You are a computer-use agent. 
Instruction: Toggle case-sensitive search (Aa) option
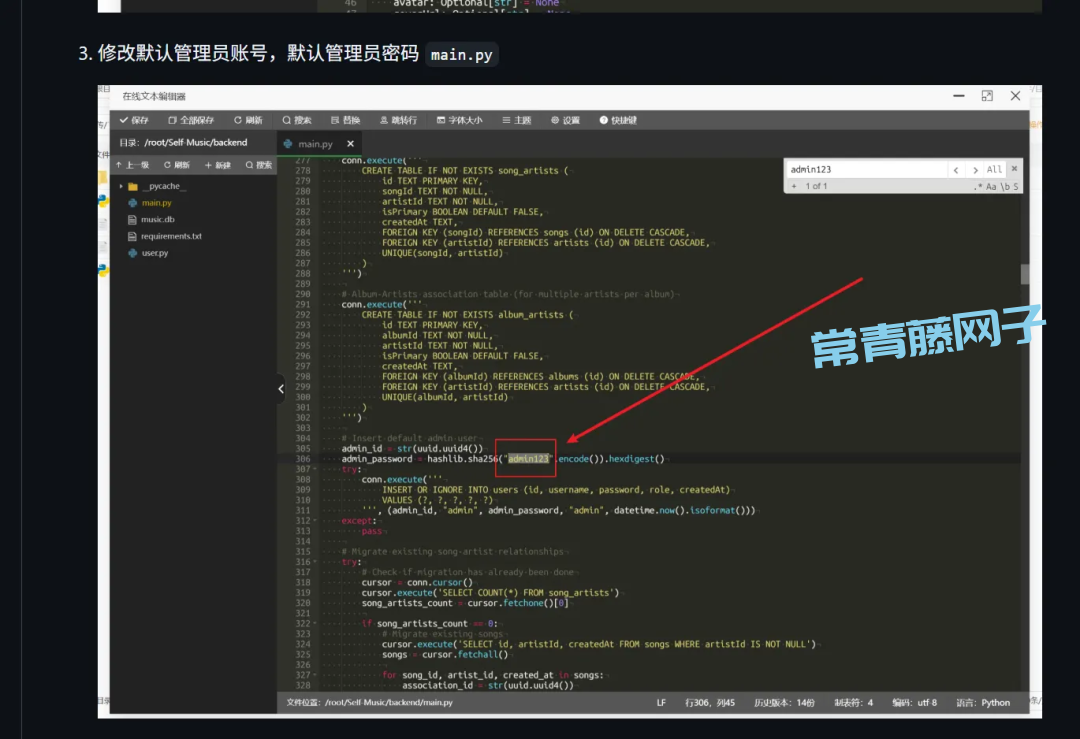coord(992,187)
